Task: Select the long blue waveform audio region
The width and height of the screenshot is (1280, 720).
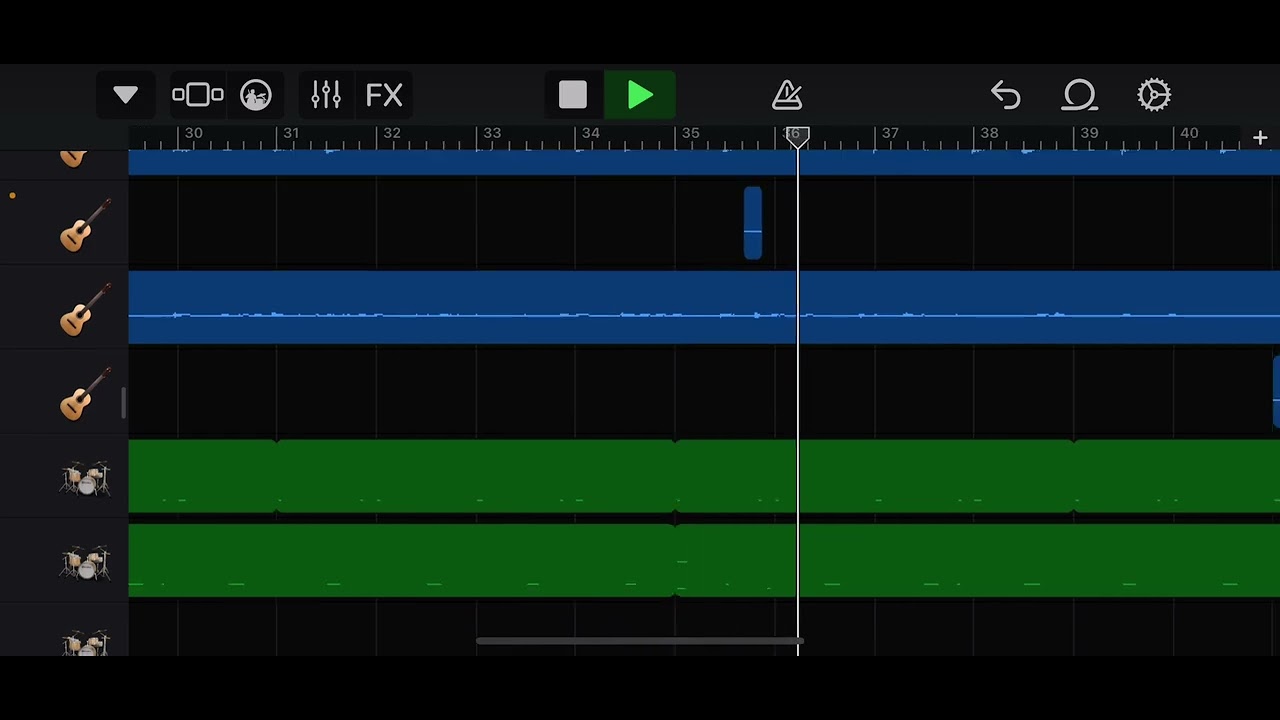Action: point(704,307)
